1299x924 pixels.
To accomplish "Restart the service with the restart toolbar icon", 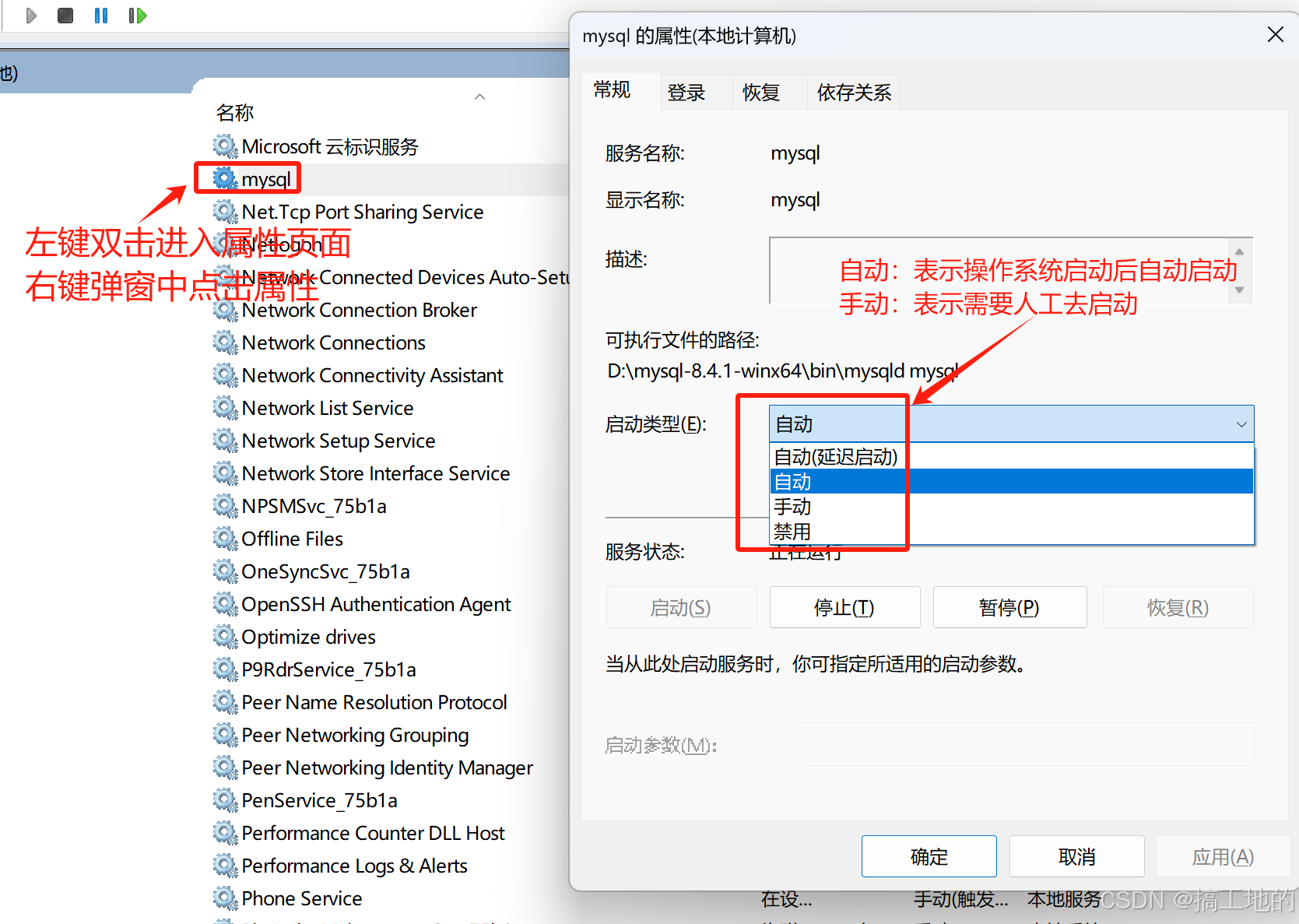I will (137, 15).
